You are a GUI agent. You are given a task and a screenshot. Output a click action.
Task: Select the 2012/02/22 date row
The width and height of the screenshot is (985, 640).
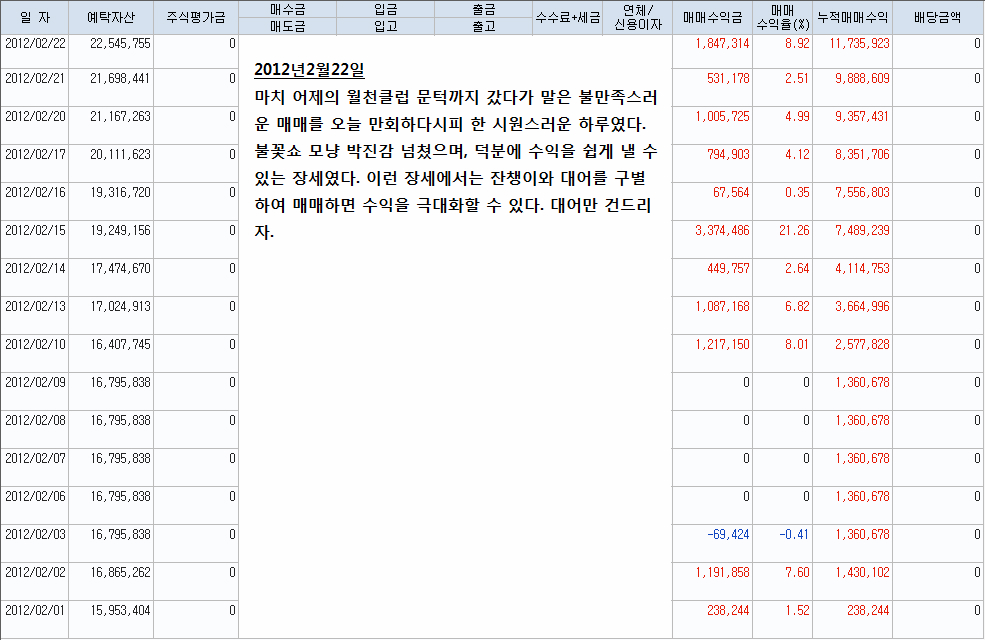click(34, 44)
